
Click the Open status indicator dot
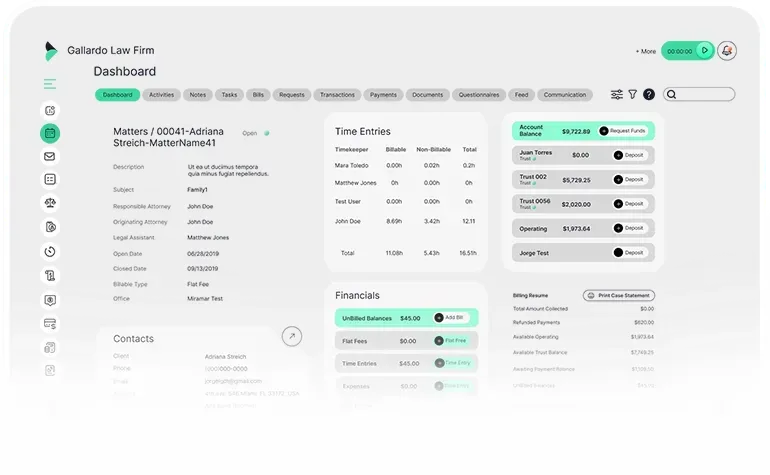click(x=267, y=133)
